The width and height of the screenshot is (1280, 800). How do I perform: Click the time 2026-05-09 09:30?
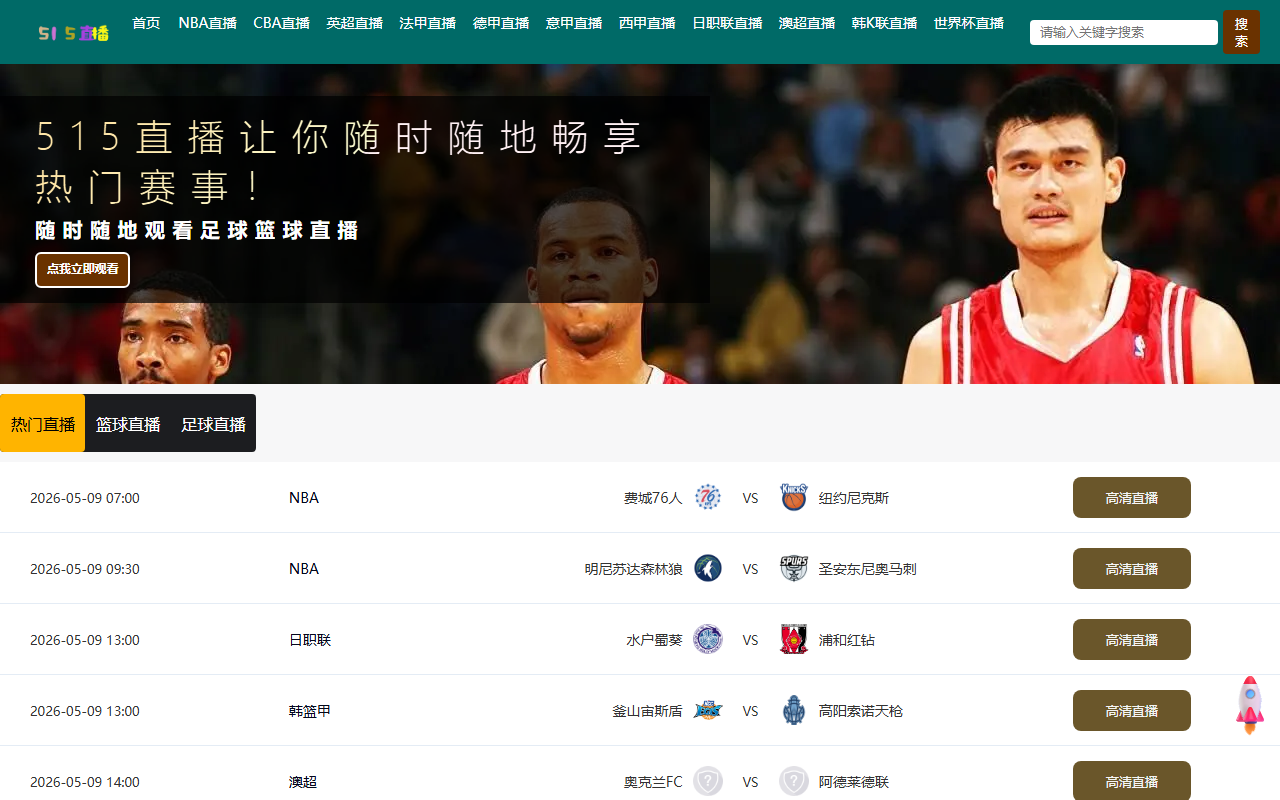click(85, 569)
